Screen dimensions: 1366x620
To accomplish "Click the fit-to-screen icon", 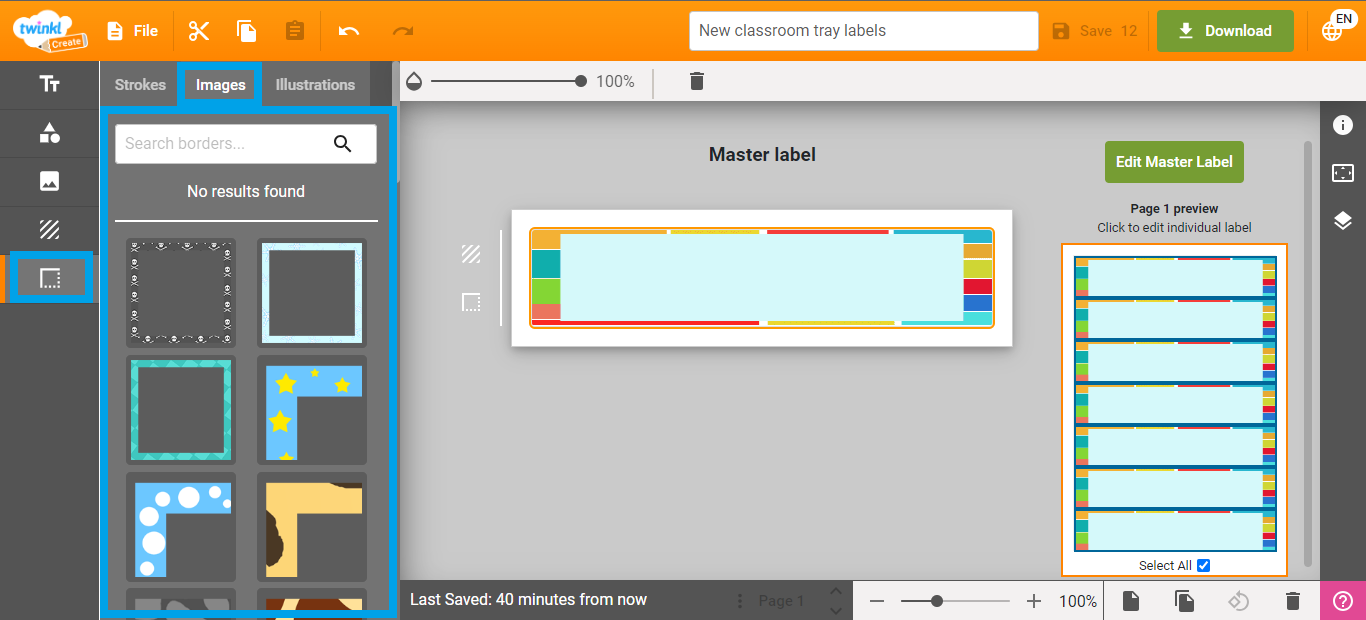I will [x=1343, y=173].
